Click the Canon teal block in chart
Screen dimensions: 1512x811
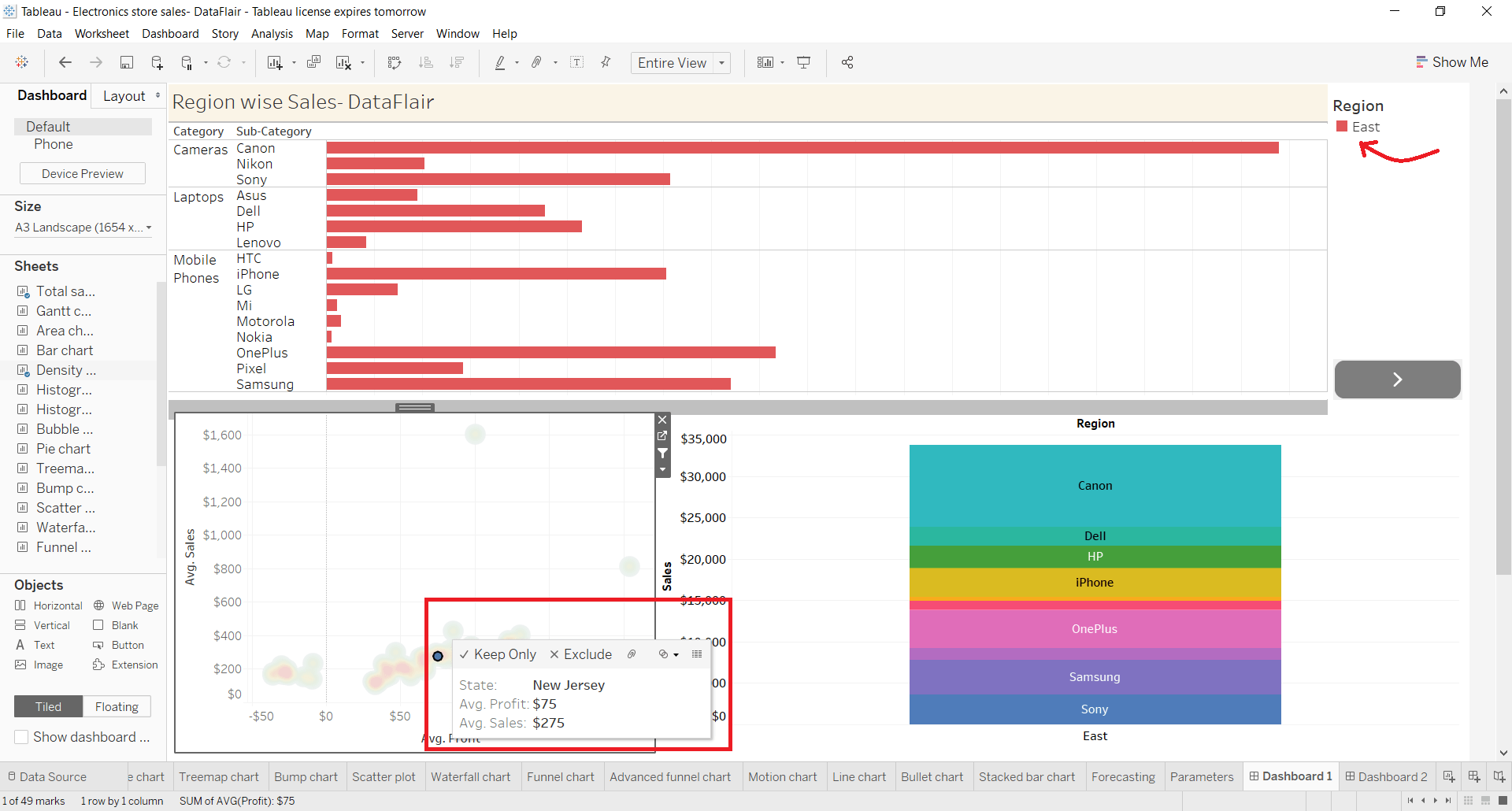click(x=1095, y=486)
